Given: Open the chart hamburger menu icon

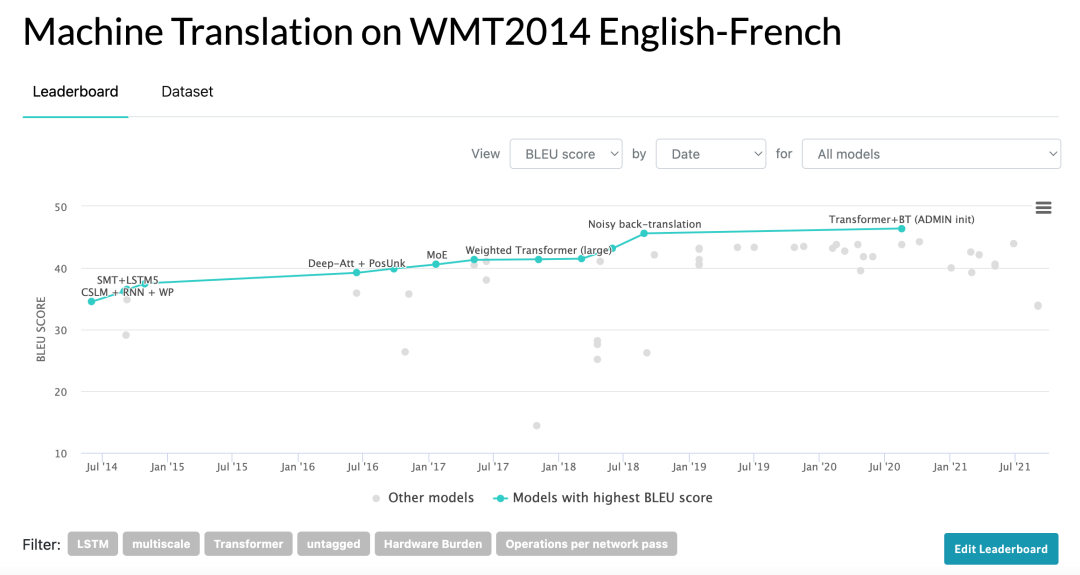Looking at the screenshot, I should point(1043,208).
